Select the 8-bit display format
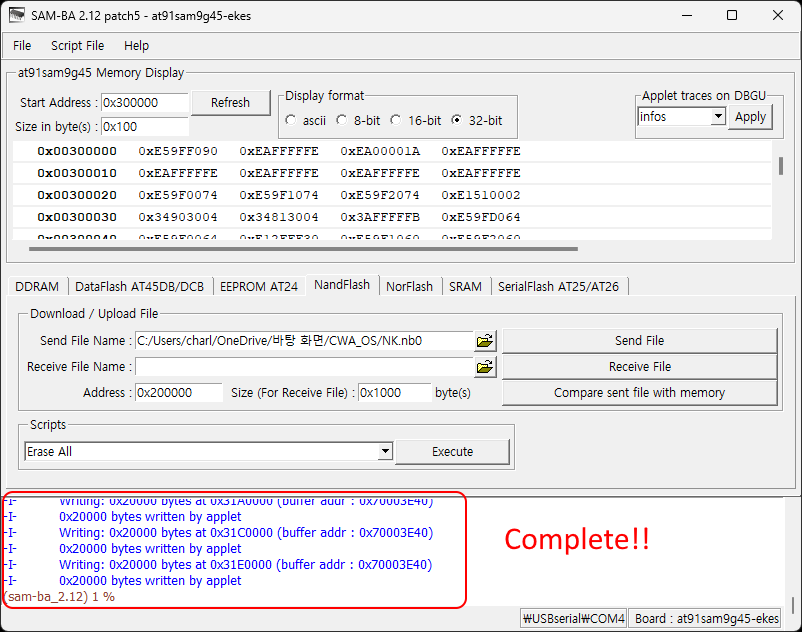Viewport: 802px width, 632px height. click(x=342, y=120)
